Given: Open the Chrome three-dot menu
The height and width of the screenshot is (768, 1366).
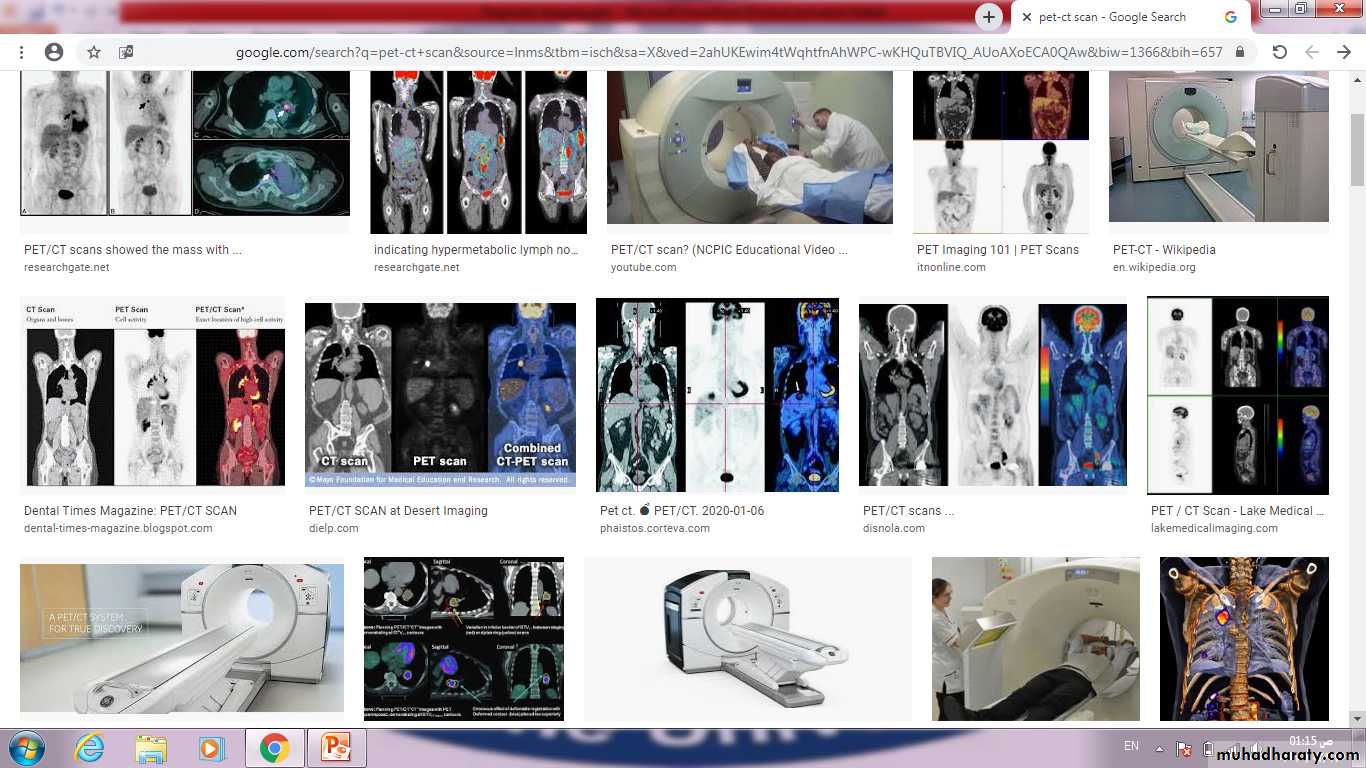Looking at the screenshot, I should pos(21,52).
